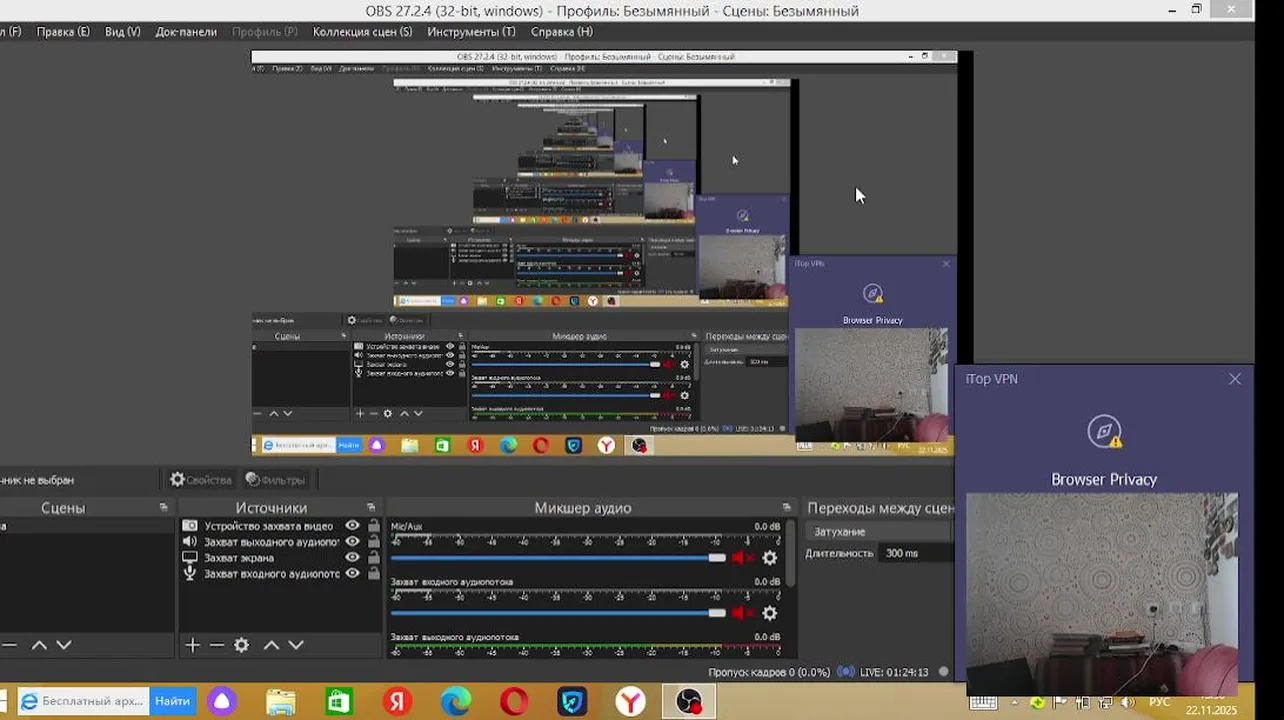Click the LIVE: 01:24:13 status text
1284x720 pixels.
pyautogui.click(x=895, y=673)
